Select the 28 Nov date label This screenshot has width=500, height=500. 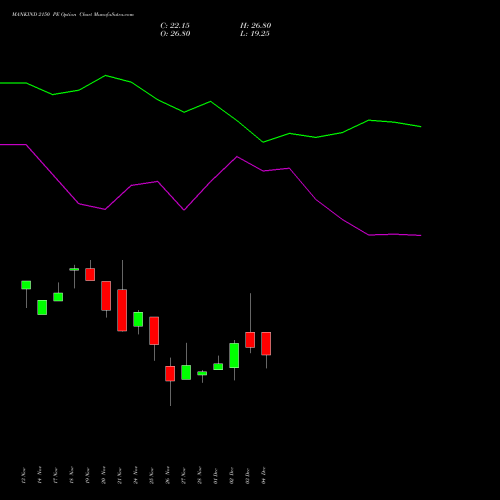point(199,475)
